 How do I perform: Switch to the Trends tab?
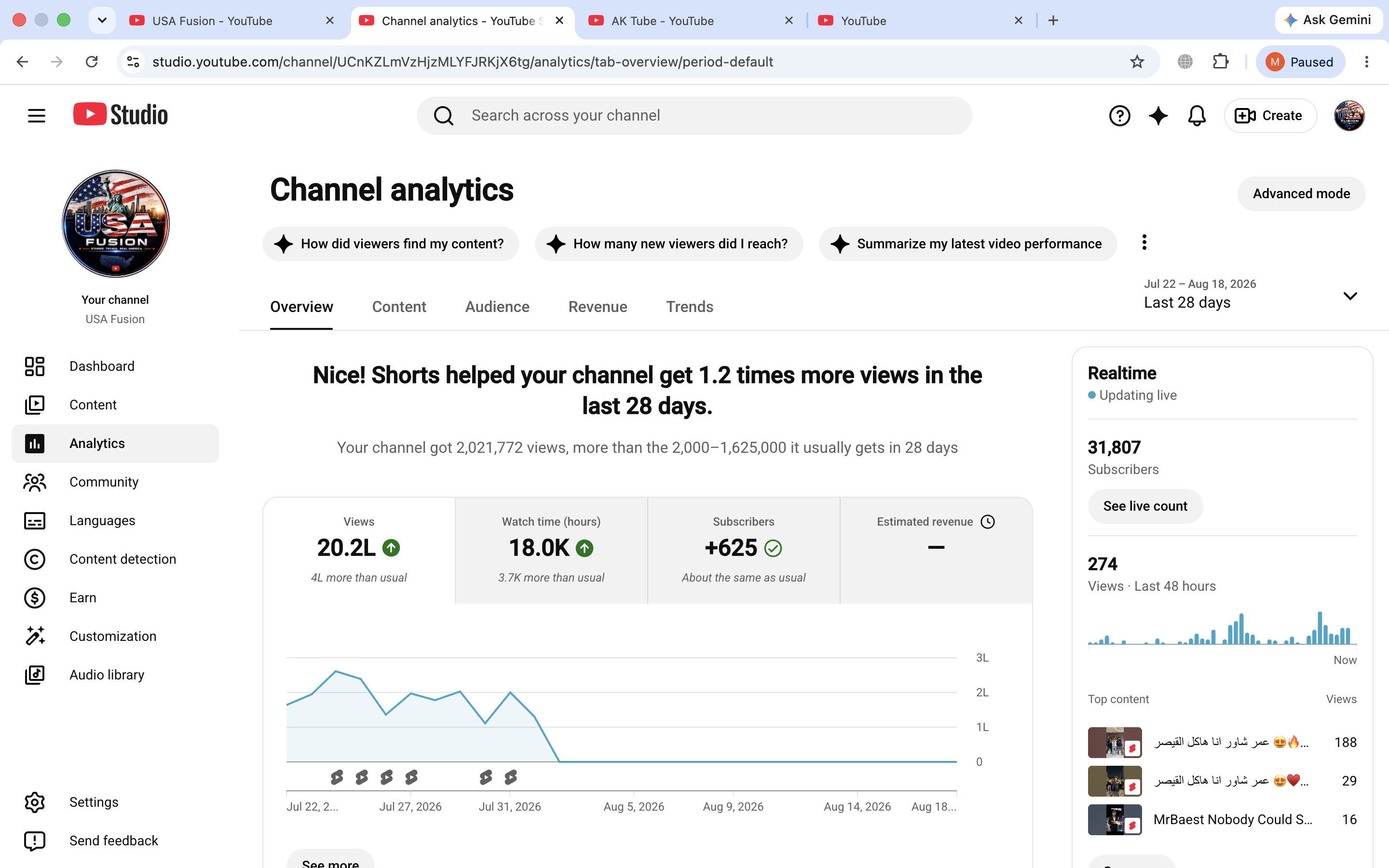pyautogui.click(x=689, y=307)
